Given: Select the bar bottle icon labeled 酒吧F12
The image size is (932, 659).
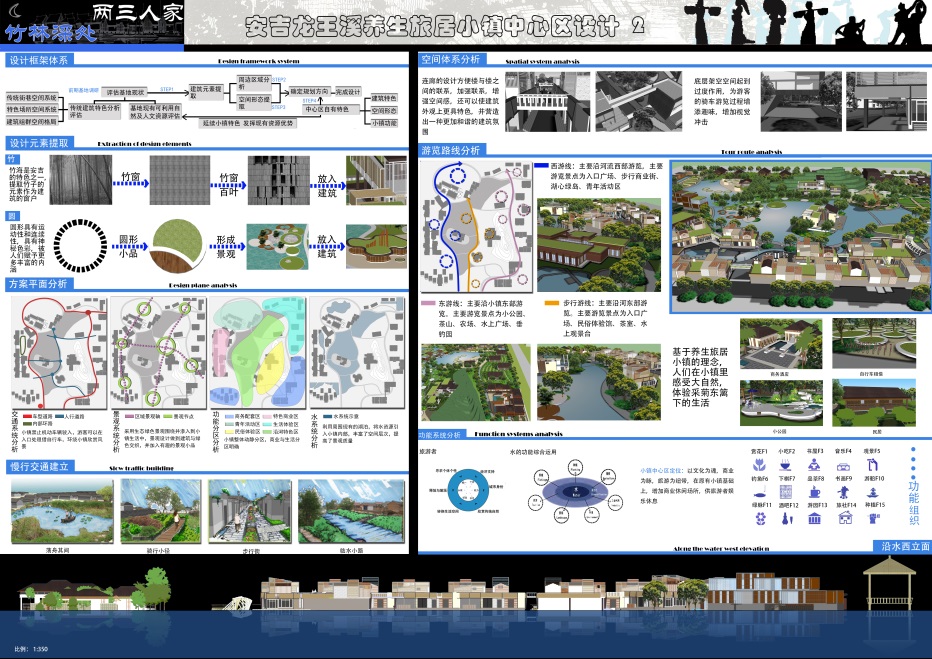Looking at the screenshot, I should coord(787,519).
